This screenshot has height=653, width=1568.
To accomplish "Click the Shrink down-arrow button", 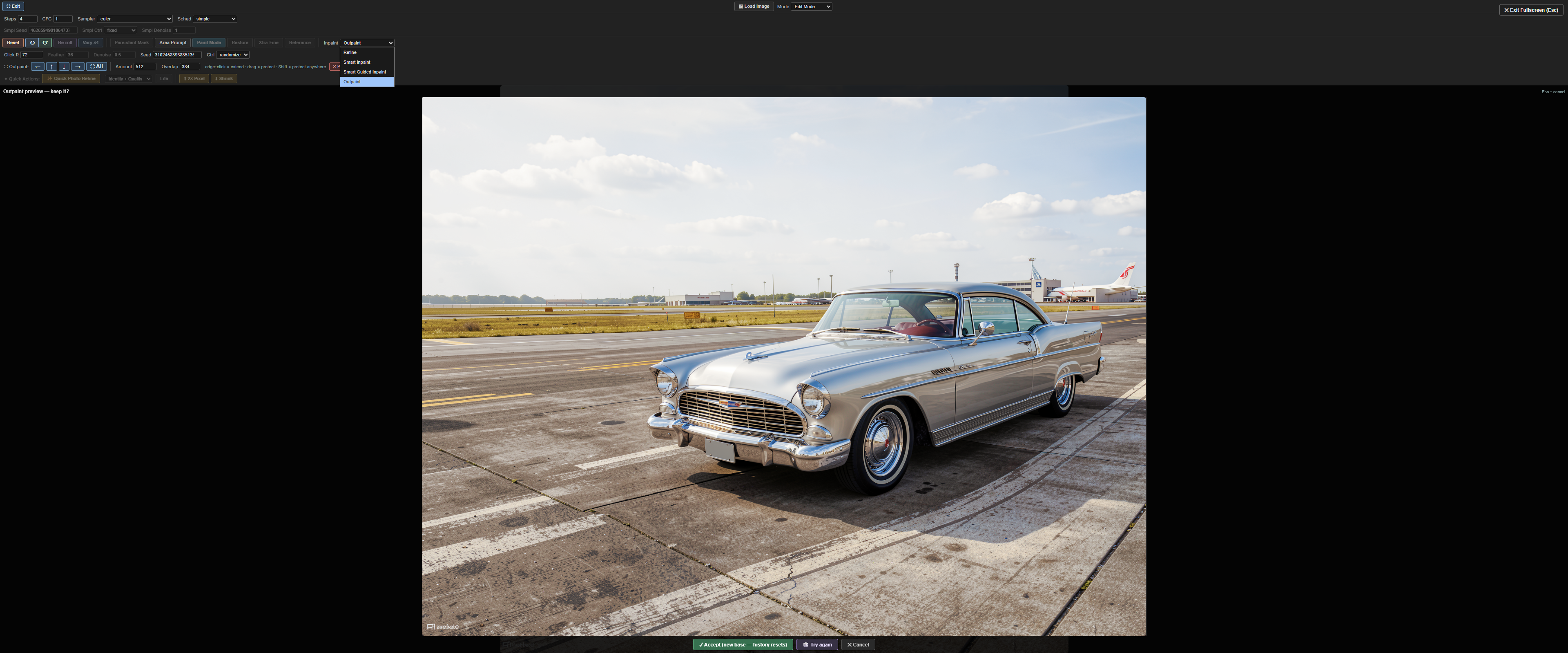I will 224,78.
